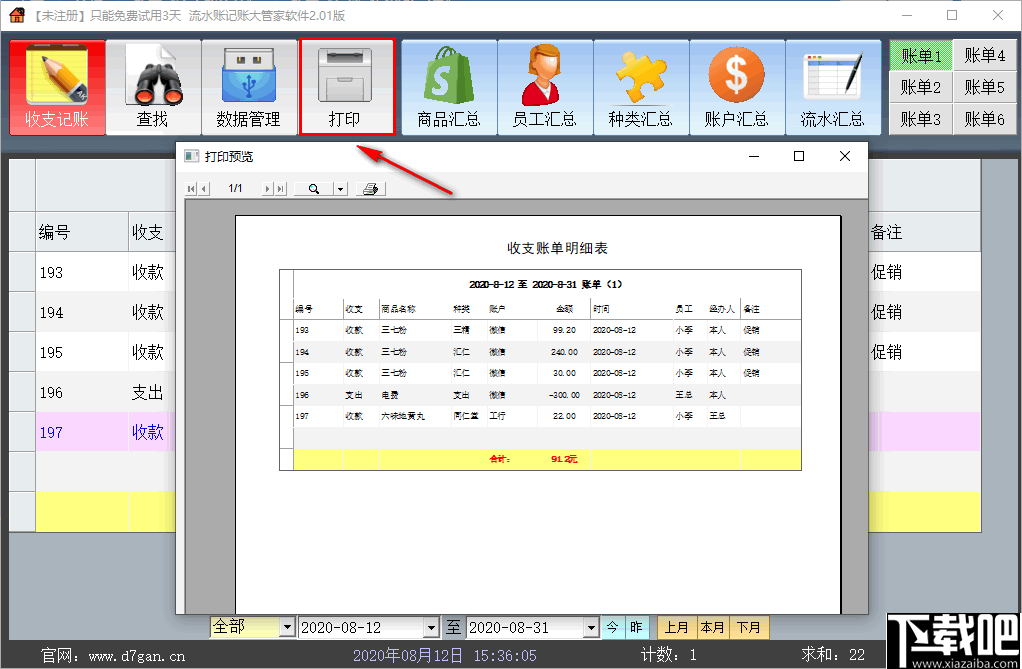Minimize the 打印预览 window
The image size is (1022, 669).
tap(754, 156)
